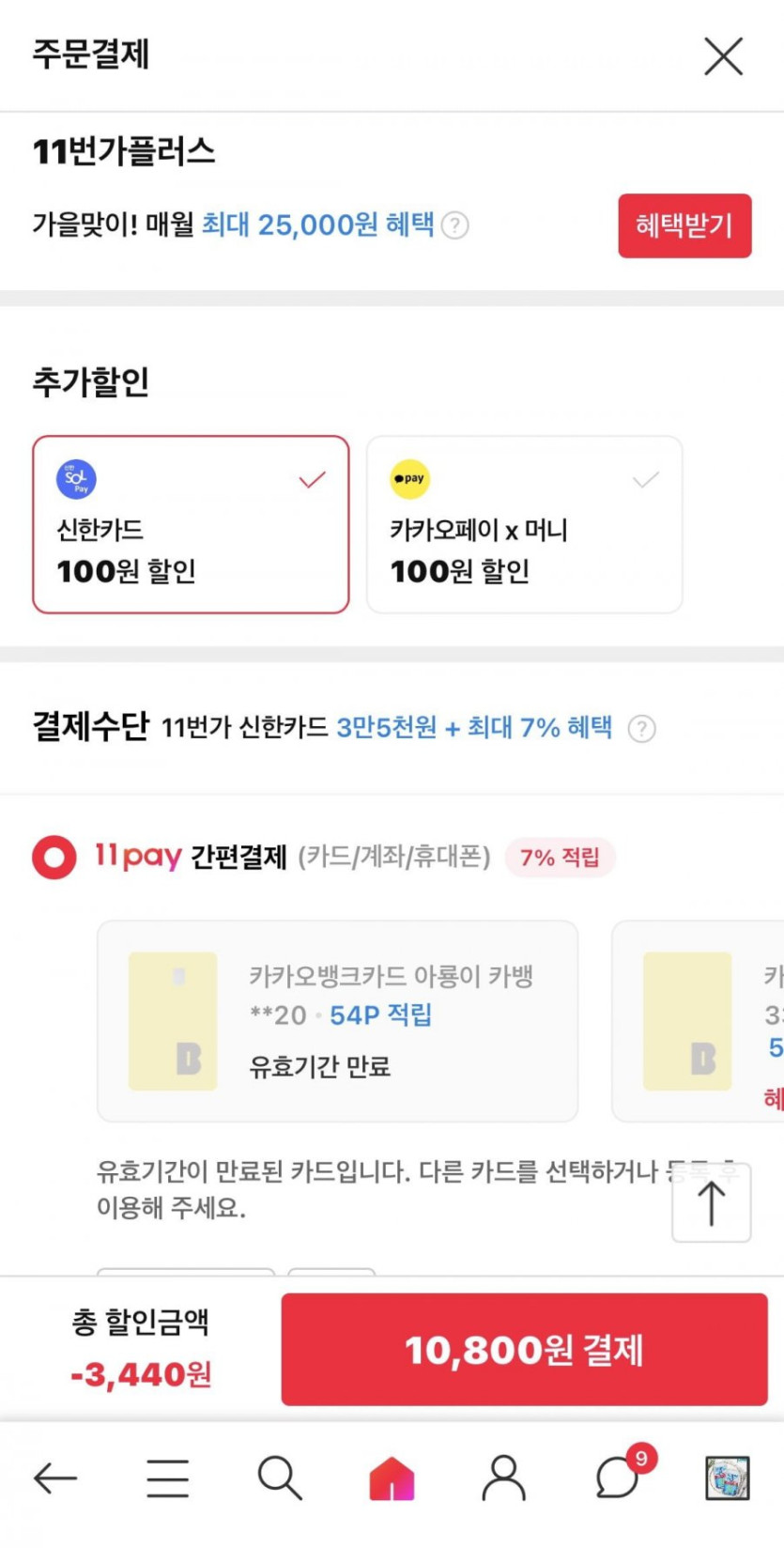784x1548 pixels.
Task: Close the 주문결제 checkout page
Action: coord(723,56)
